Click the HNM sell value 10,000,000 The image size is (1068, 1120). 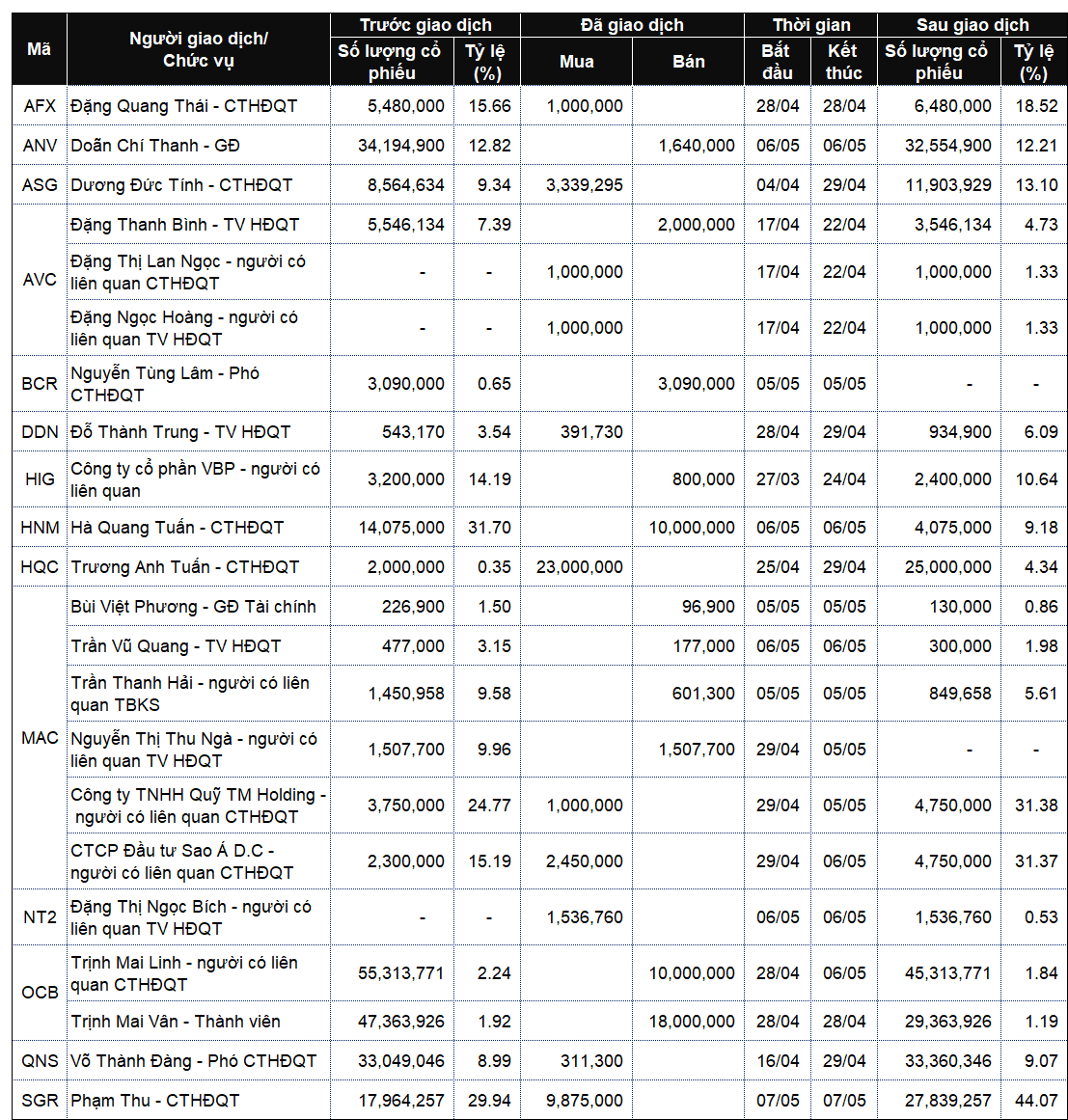692,527
